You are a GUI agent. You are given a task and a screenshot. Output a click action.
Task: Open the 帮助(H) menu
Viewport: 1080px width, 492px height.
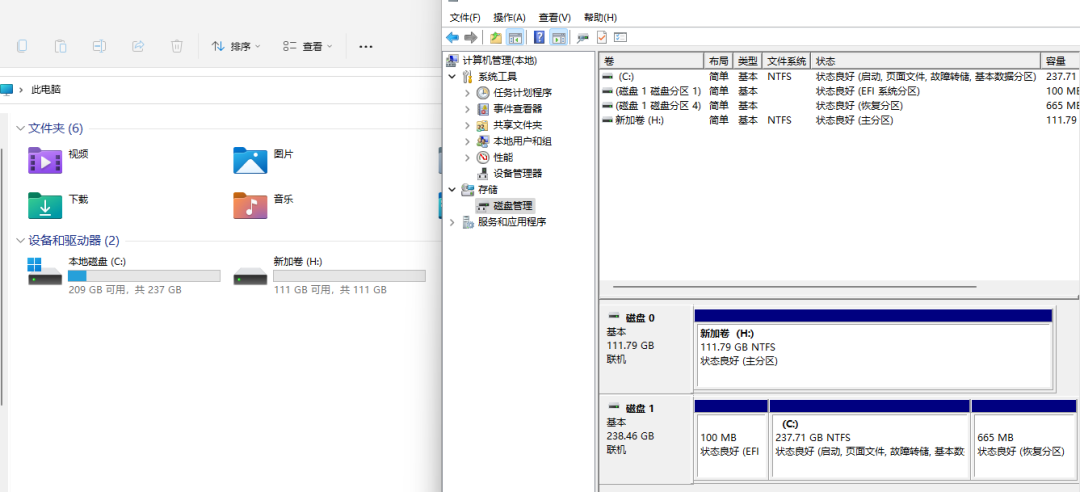(600, 17)
